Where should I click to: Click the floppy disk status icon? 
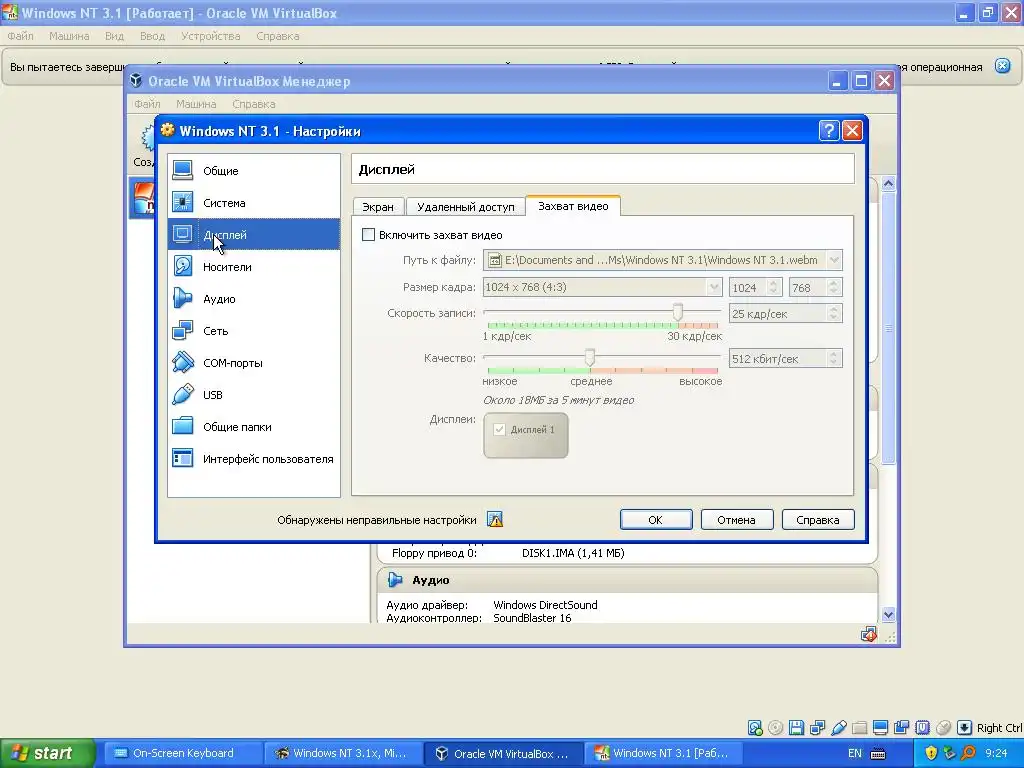[796, 728]
